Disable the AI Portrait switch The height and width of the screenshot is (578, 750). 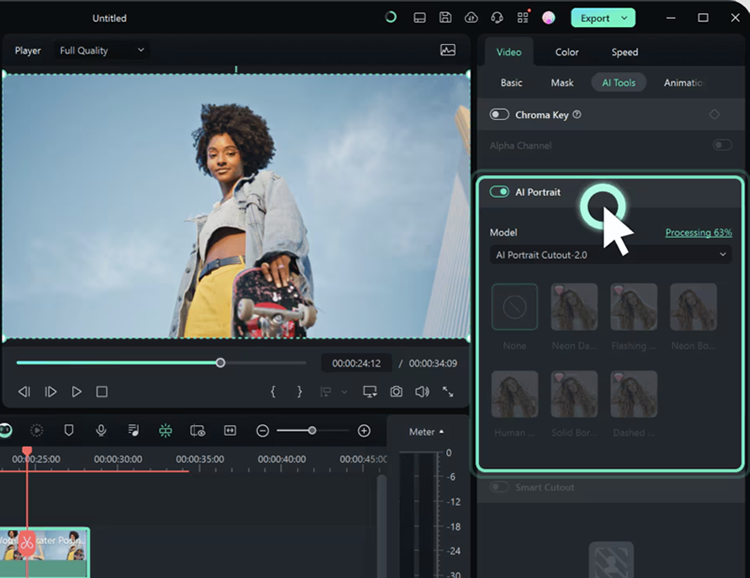pos(499,192)
